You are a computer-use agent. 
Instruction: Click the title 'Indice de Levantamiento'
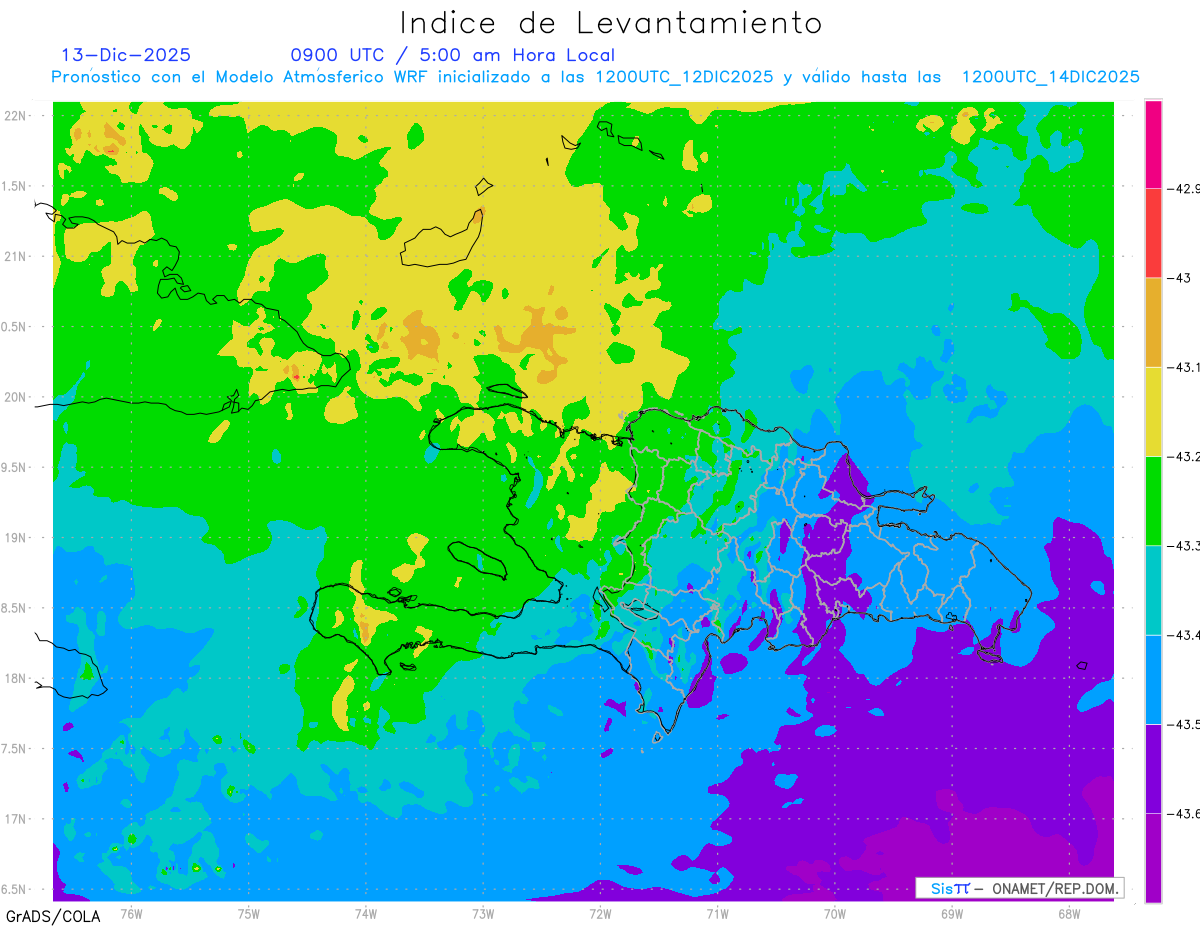[611, 22]
